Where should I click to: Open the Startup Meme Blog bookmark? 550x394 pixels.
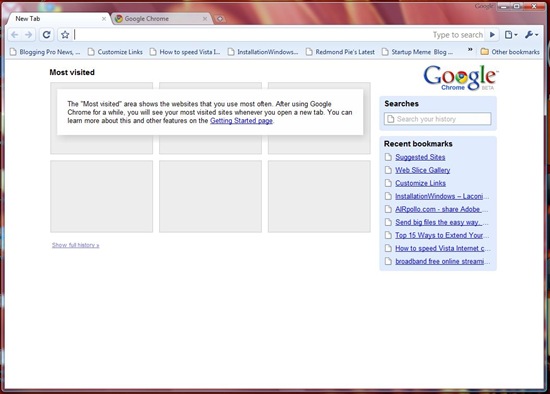click(417, 52)
